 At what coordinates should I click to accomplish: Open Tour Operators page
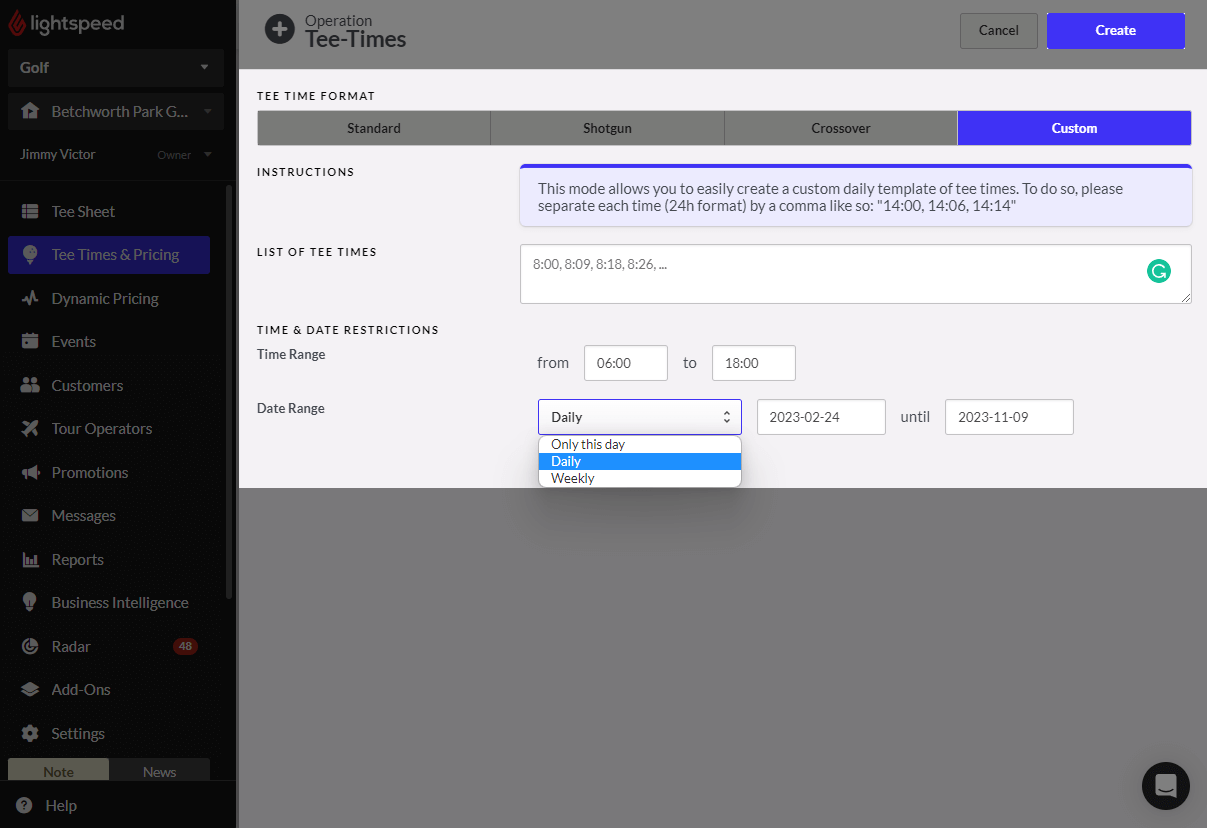coord(109,428)
